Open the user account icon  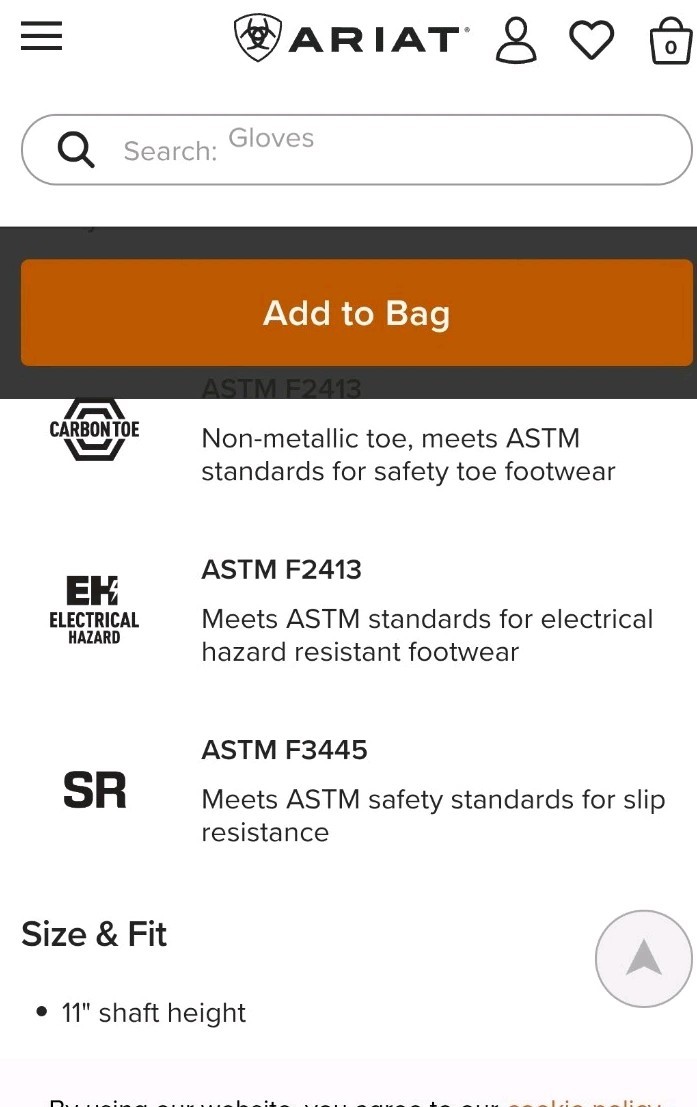click(x=516, y=39)
